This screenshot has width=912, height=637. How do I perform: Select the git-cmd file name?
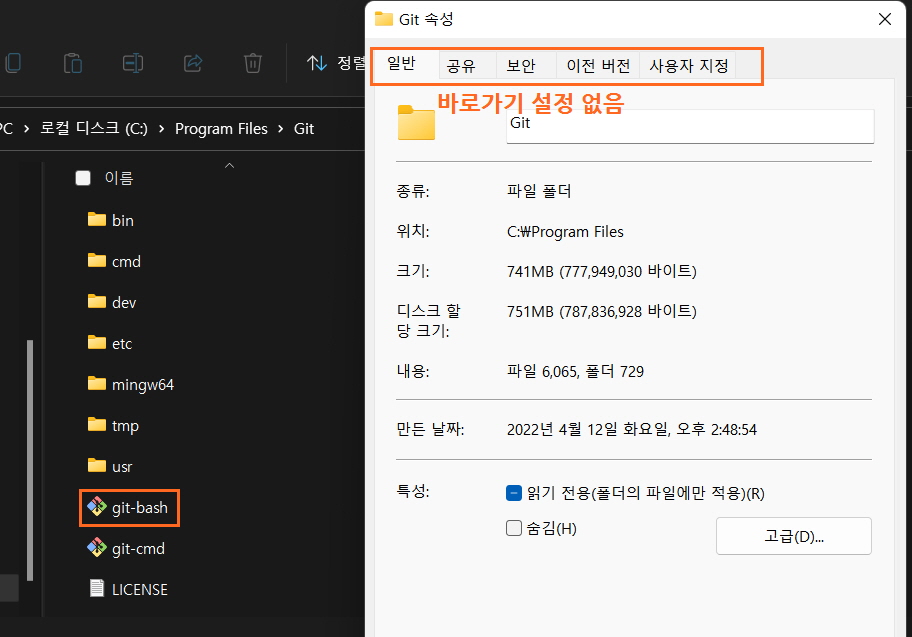[x=138, y=549]
